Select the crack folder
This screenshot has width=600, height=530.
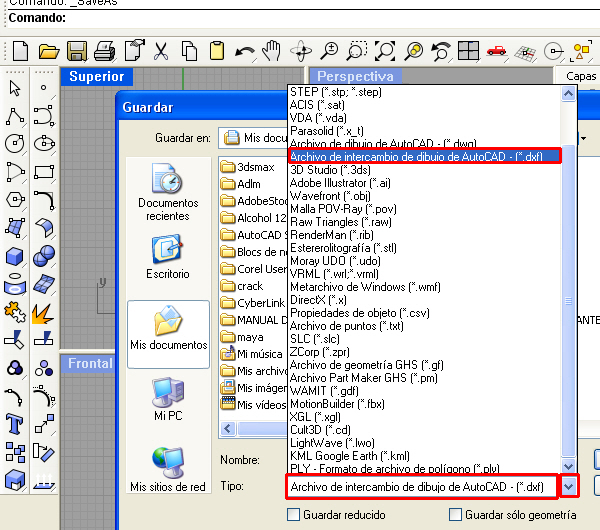click(x=242, y=286)
